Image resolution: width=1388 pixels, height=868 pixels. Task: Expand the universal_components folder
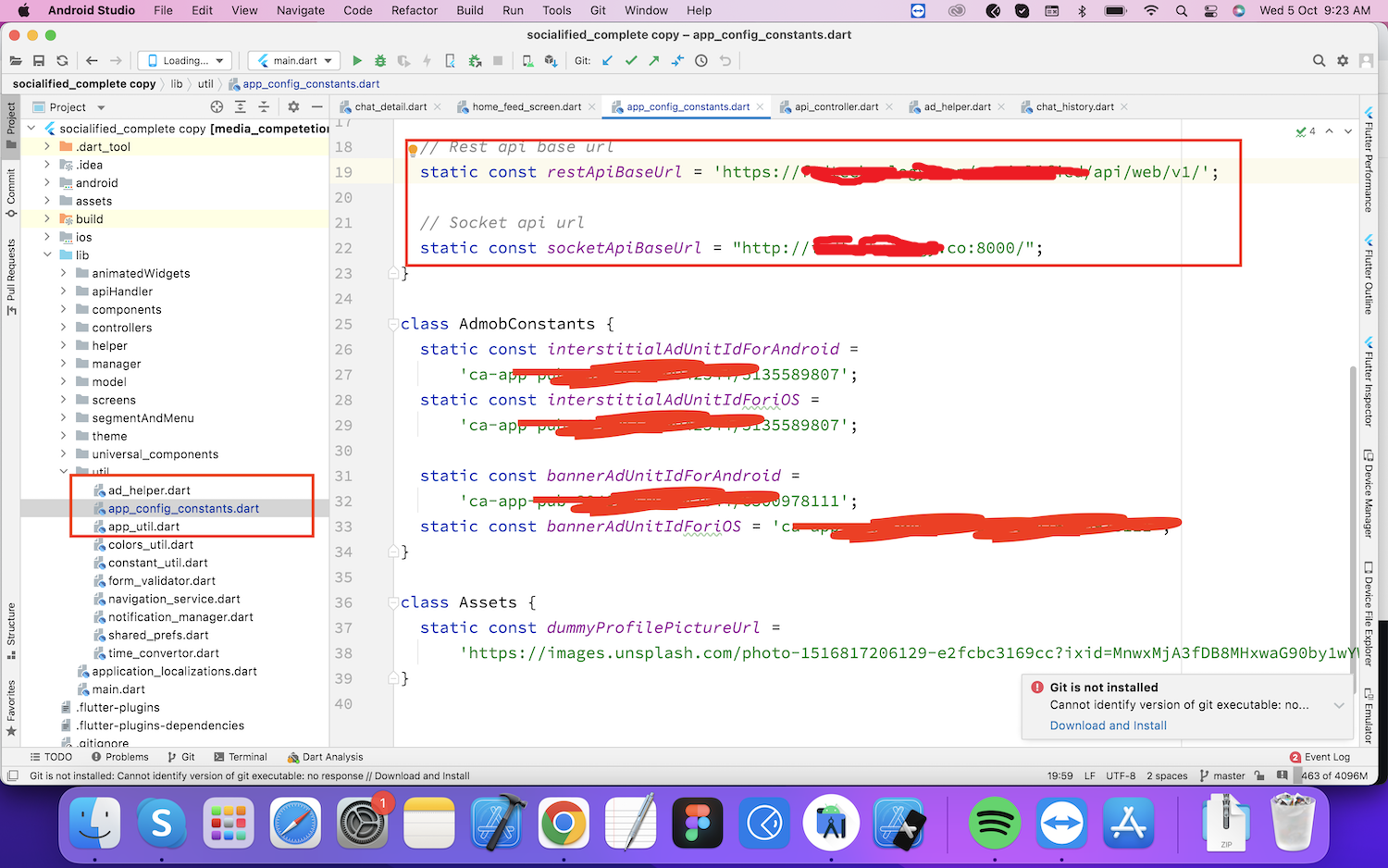(x=63, y=453)
